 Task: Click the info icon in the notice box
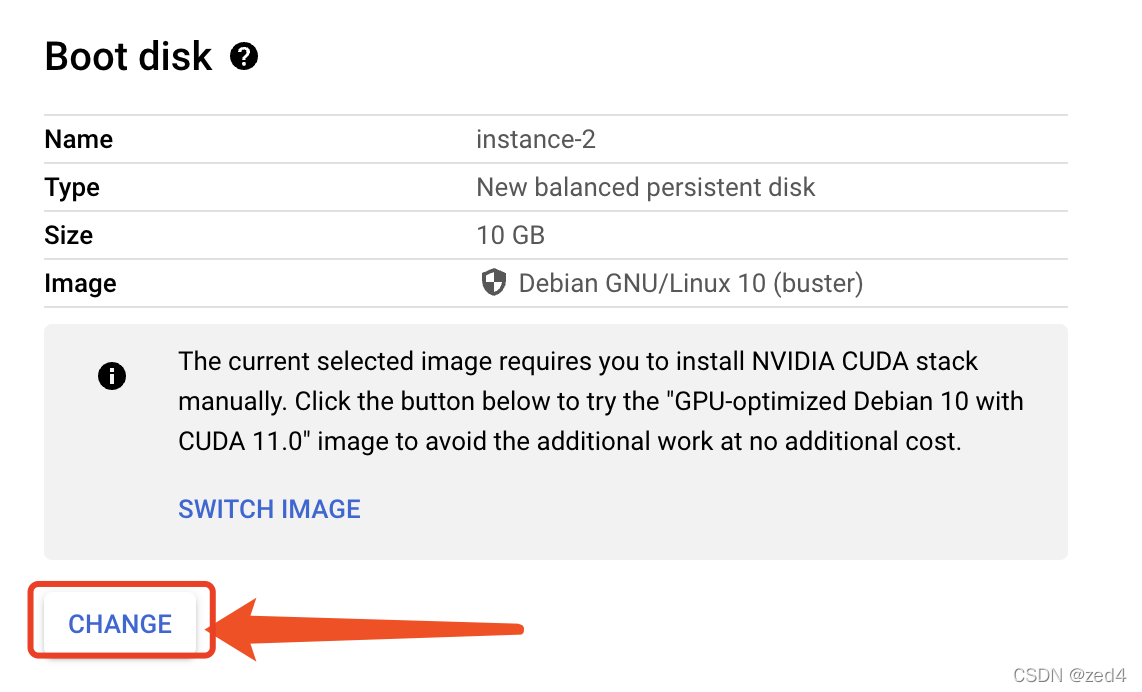click(111, 376)
